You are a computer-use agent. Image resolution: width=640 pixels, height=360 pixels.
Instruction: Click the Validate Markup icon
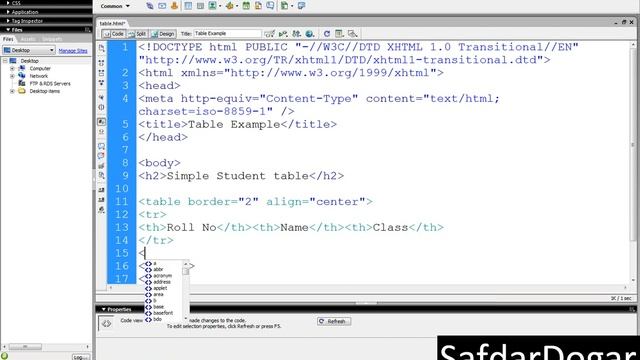pyautogui.click(x=283, y=34)
